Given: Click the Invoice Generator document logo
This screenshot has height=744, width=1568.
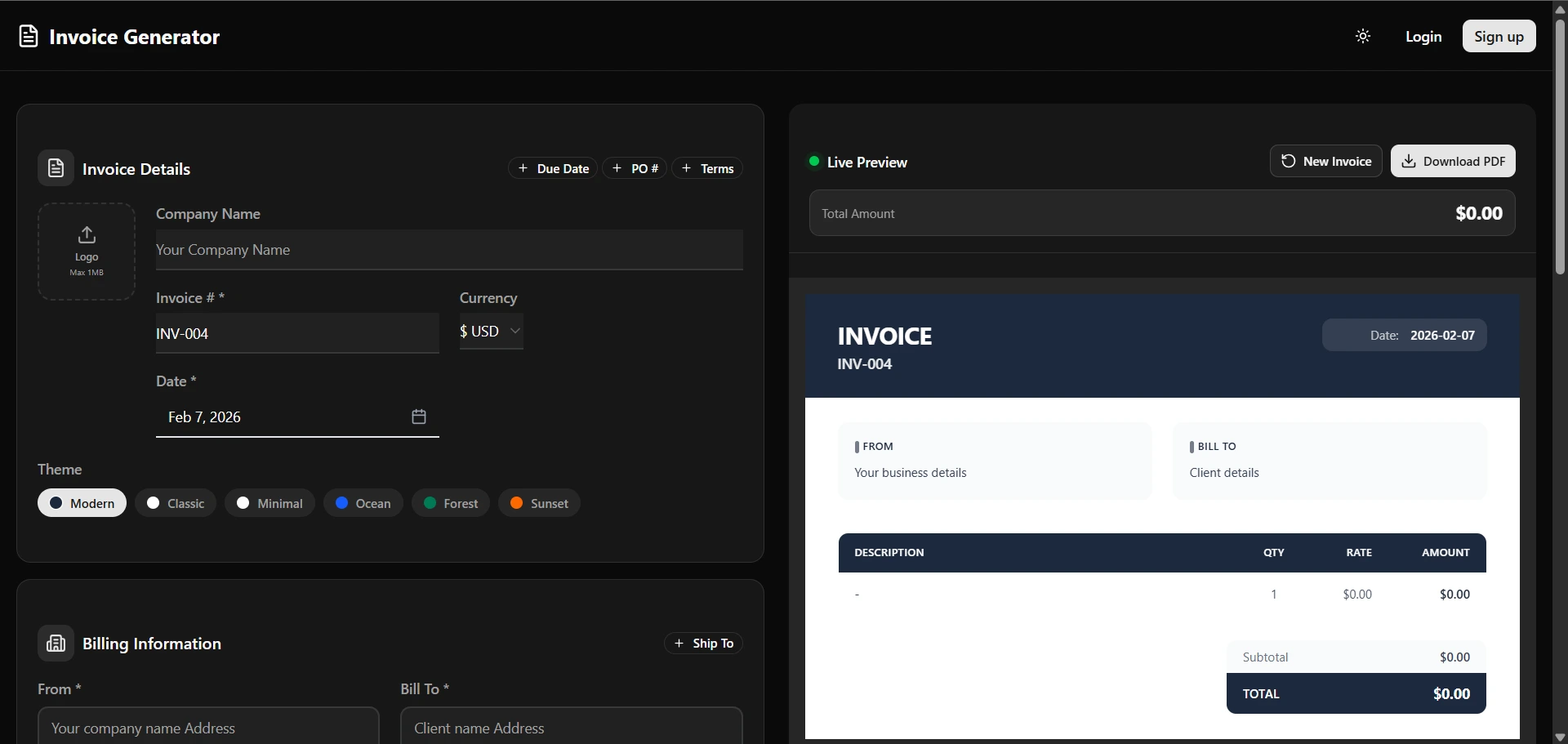Looking at the screenshot, I should point(29,35).
